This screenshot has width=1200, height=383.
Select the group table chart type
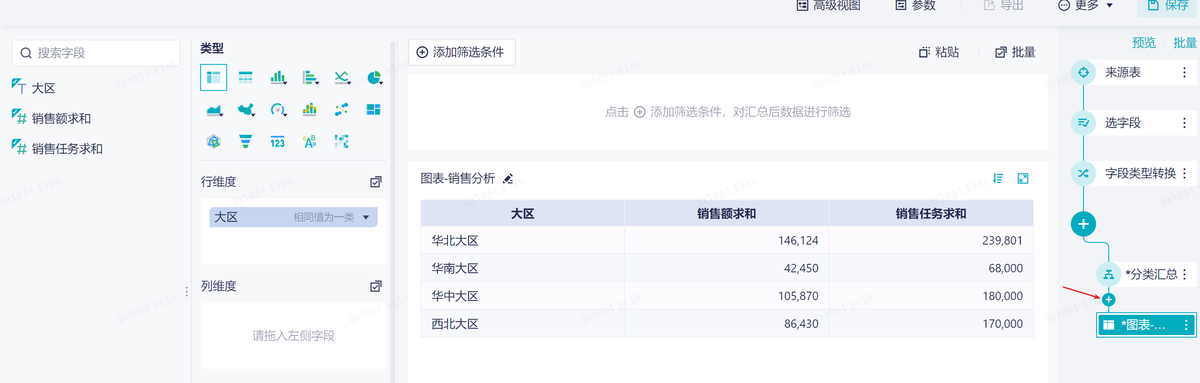(213, 77)
